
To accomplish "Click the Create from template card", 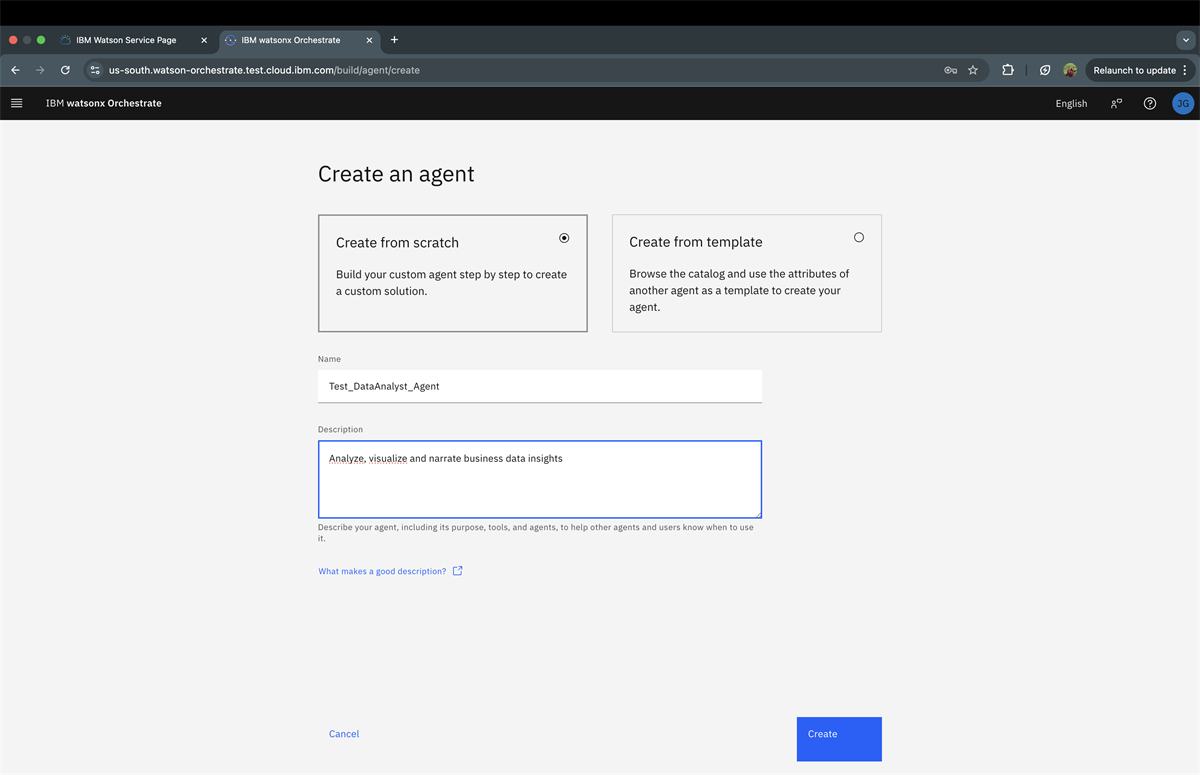I will click(x=747, y=273).
